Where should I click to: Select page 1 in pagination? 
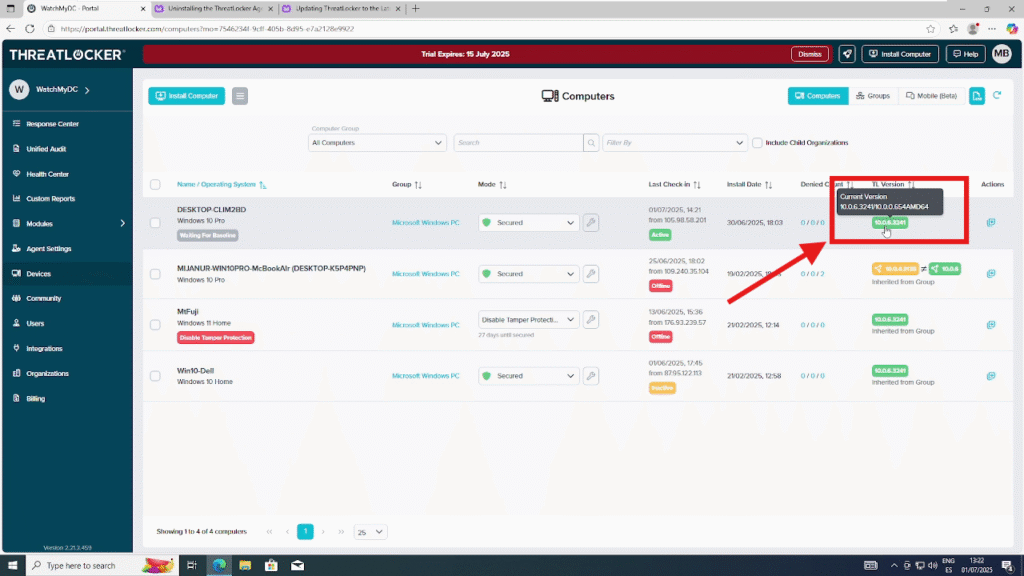[x=305, y=532]
